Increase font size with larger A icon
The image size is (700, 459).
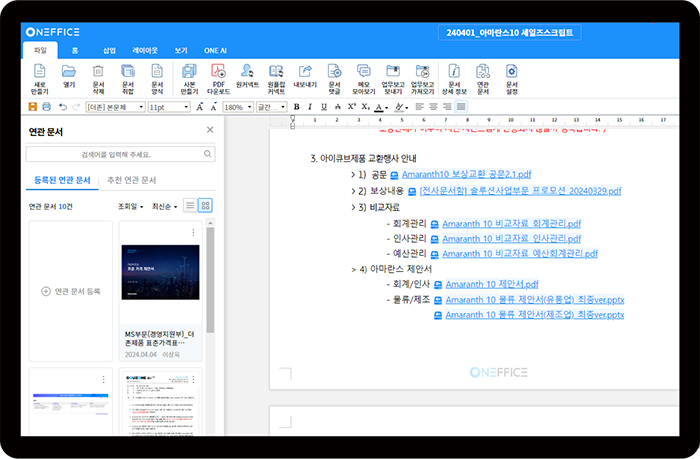200,107
